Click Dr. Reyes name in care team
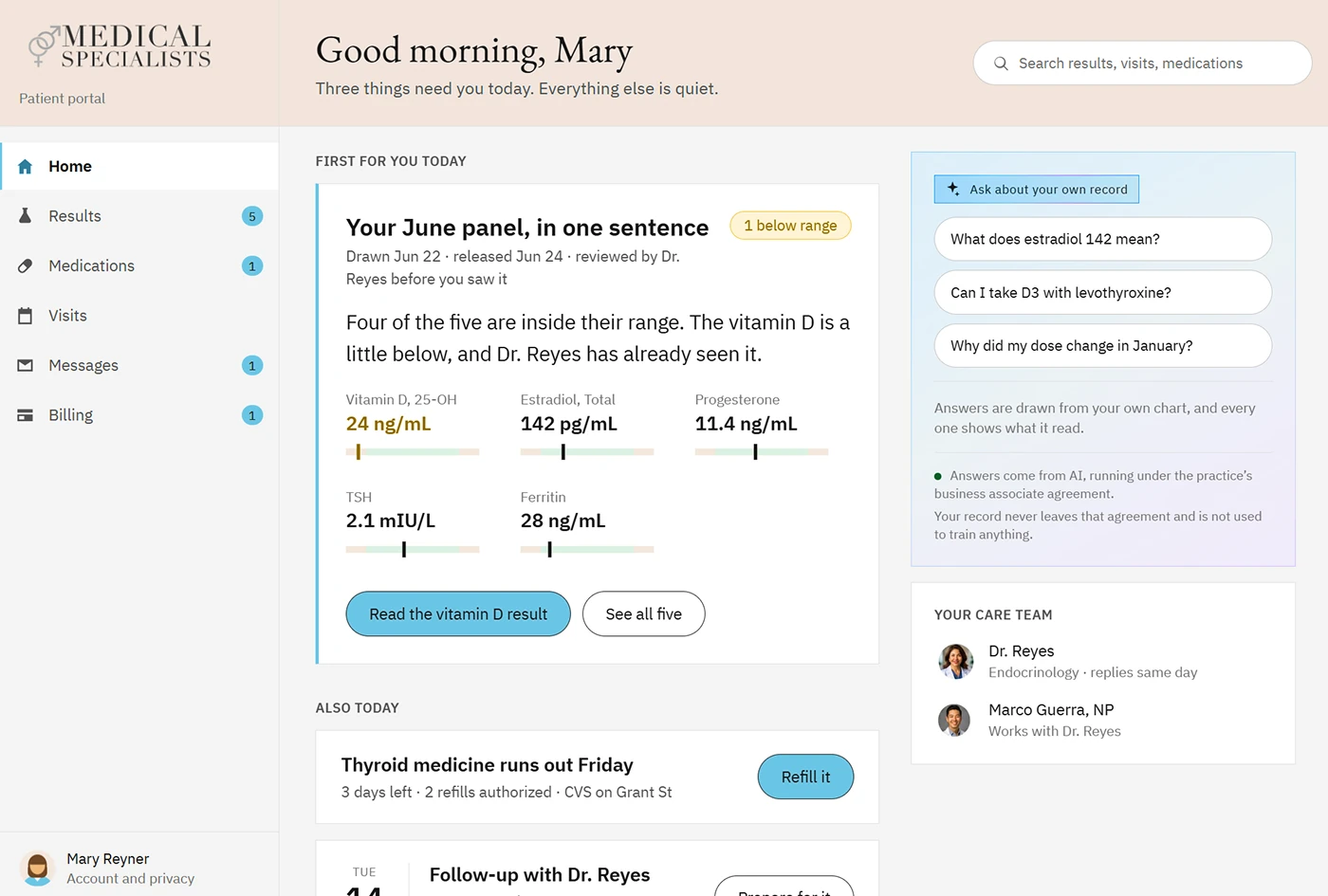This screenshot has height=896, width=1328. (x=1022, y=651)
